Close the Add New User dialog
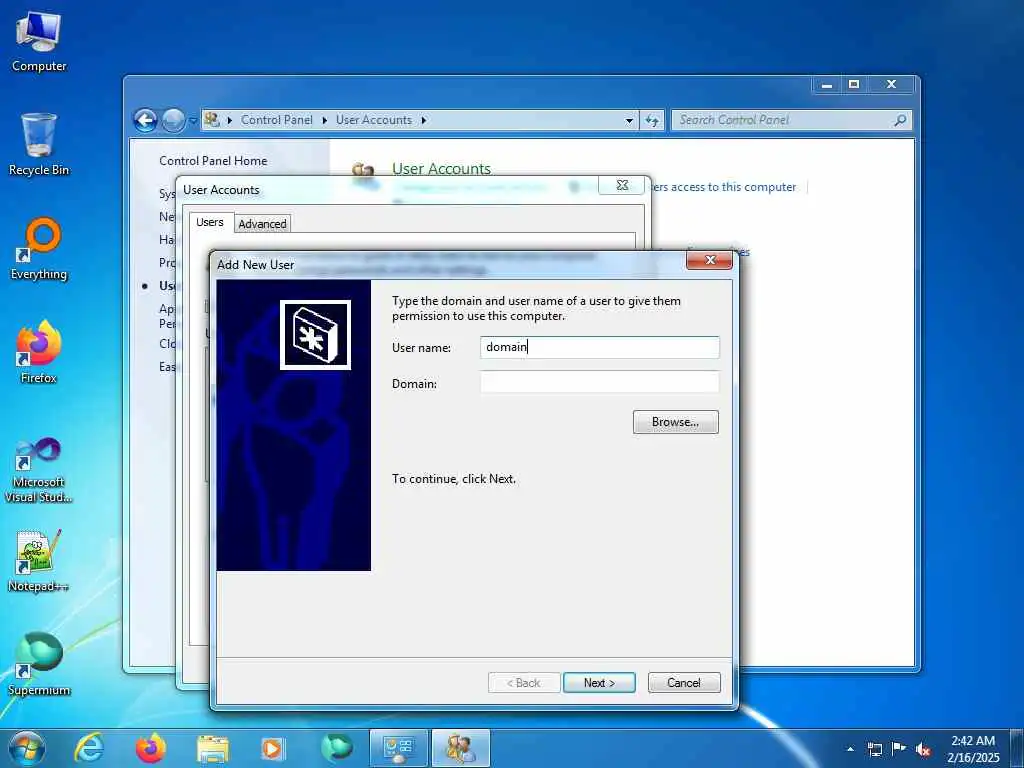Screen dimensions: 1024x768 pyautogui.click(x=710, y=260)
